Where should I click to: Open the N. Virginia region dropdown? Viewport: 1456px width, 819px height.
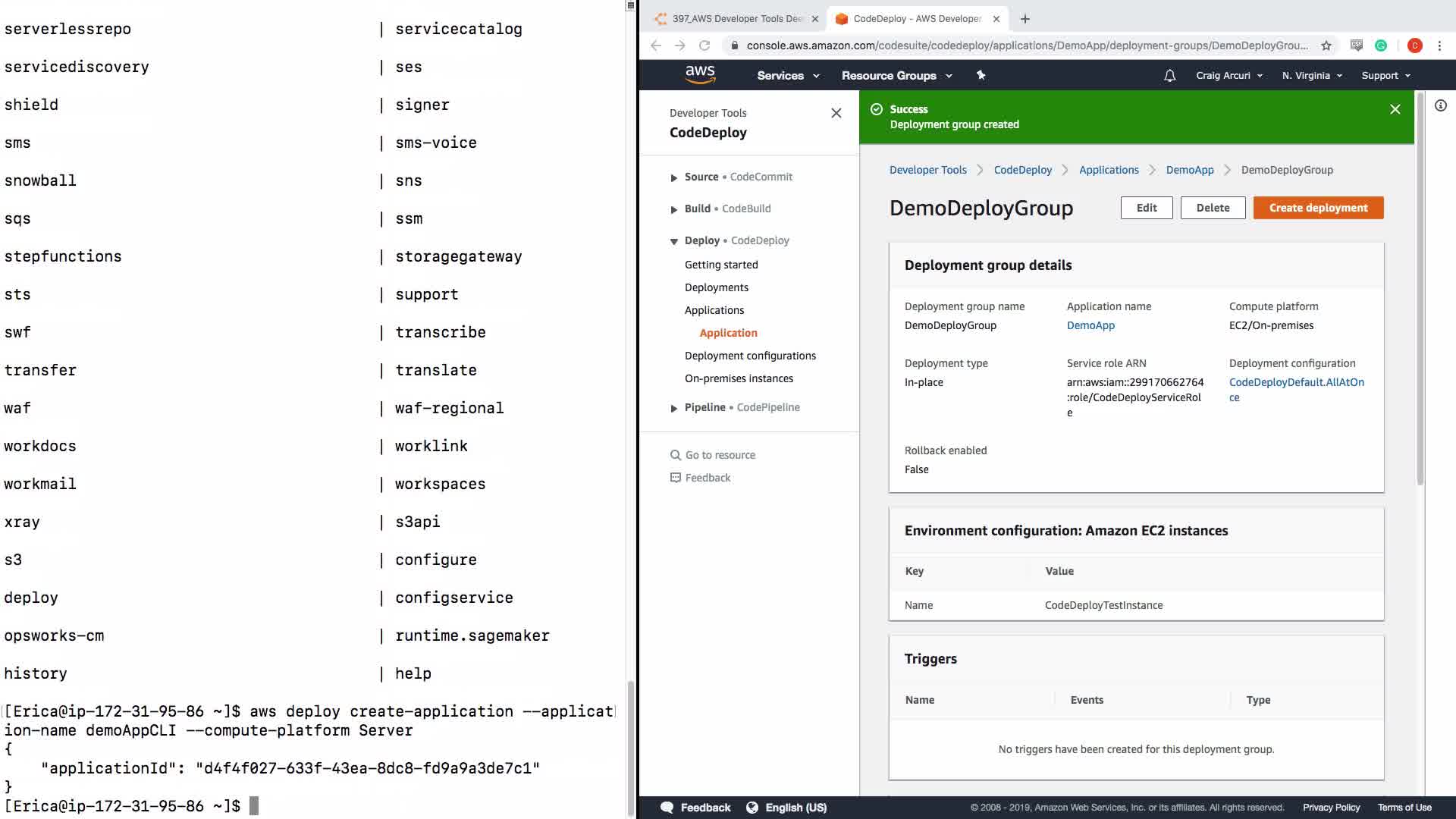tap(1312, 76)
